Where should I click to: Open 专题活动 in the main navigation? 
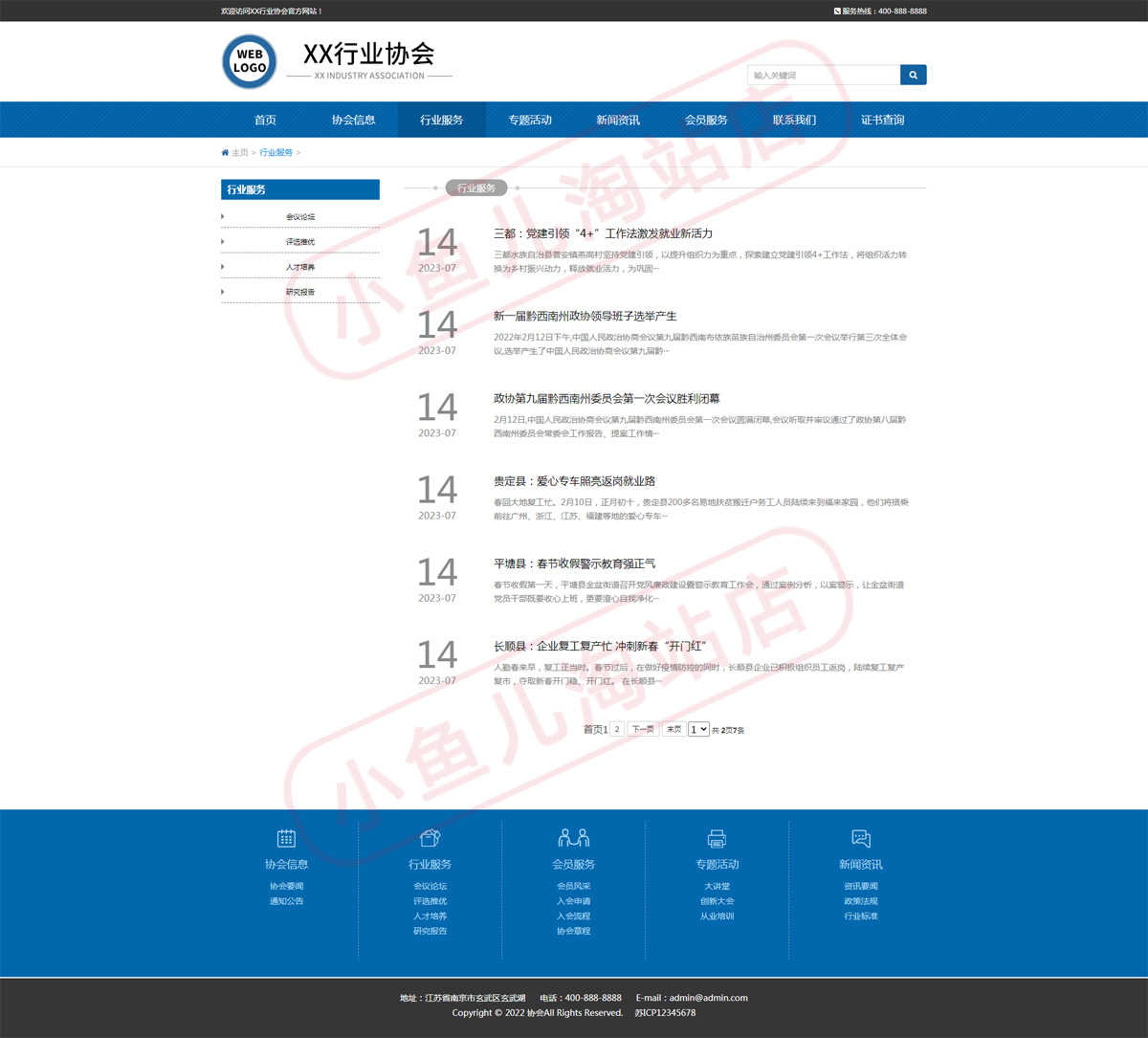529,120
